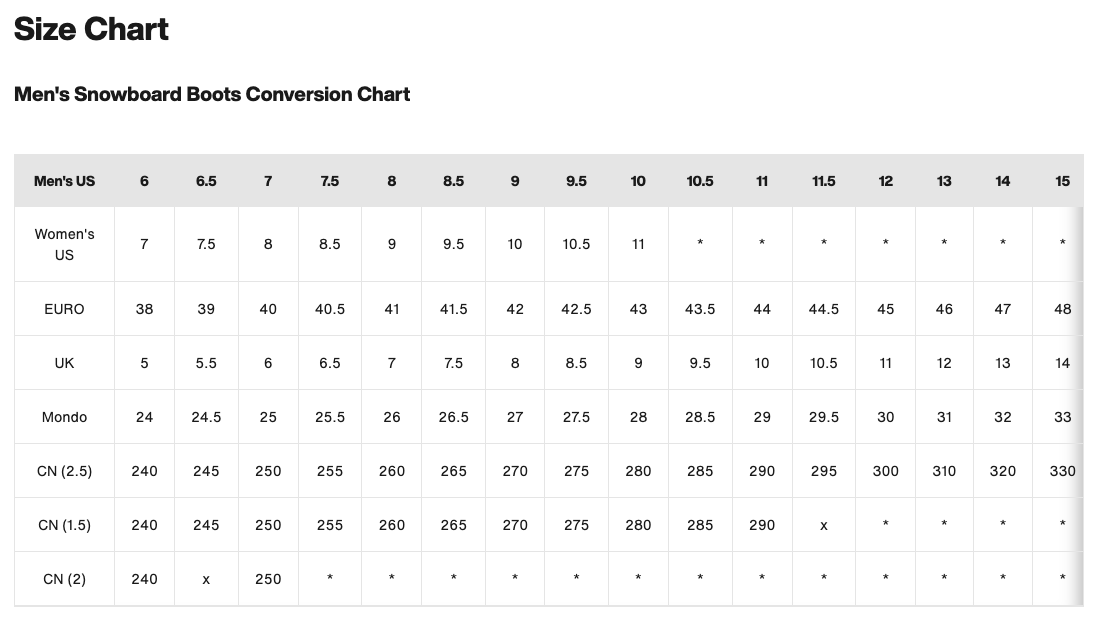
Task: Click the EURO value 42.5 cell
Action: click(576, 309)
